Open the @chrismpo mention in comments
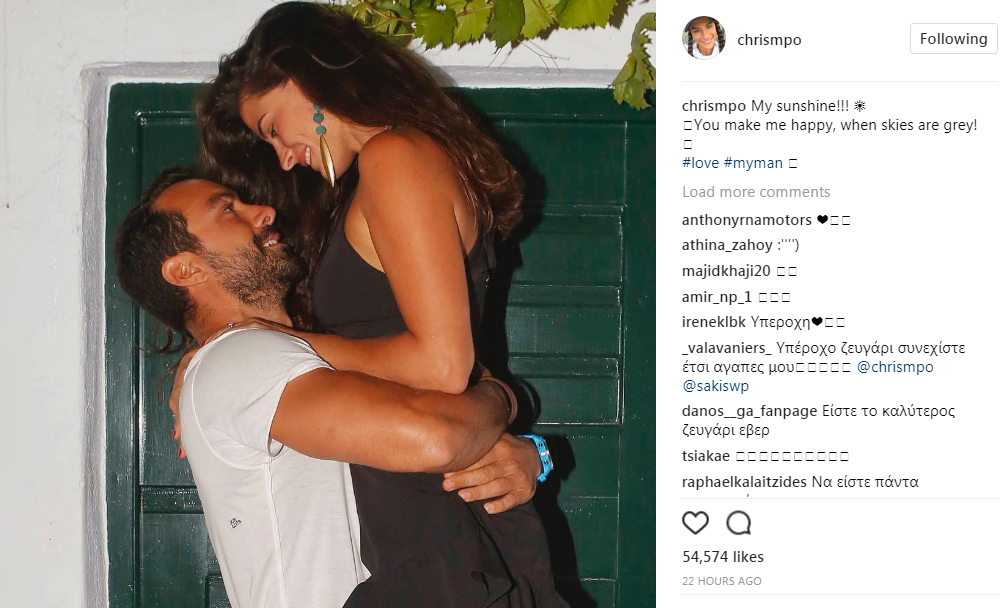1006x608 pixels. (x=895, y=367)
